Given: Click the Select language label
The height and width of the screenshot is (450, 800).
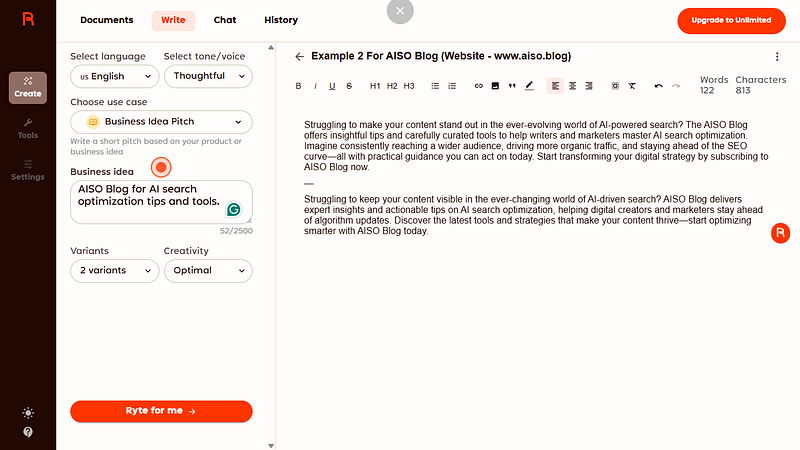Looking at the screenshot, I should (108, 56).
